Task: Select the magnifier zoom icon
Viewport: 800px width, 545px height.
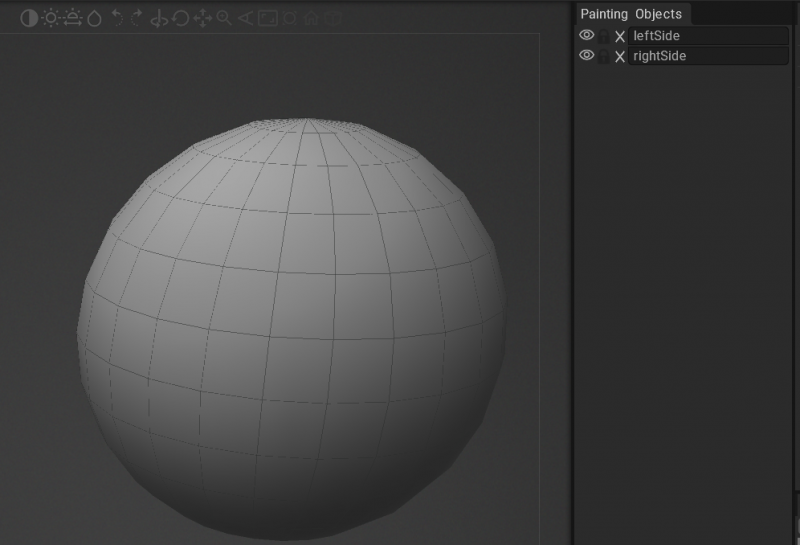Action: click(x=224, y=18)
